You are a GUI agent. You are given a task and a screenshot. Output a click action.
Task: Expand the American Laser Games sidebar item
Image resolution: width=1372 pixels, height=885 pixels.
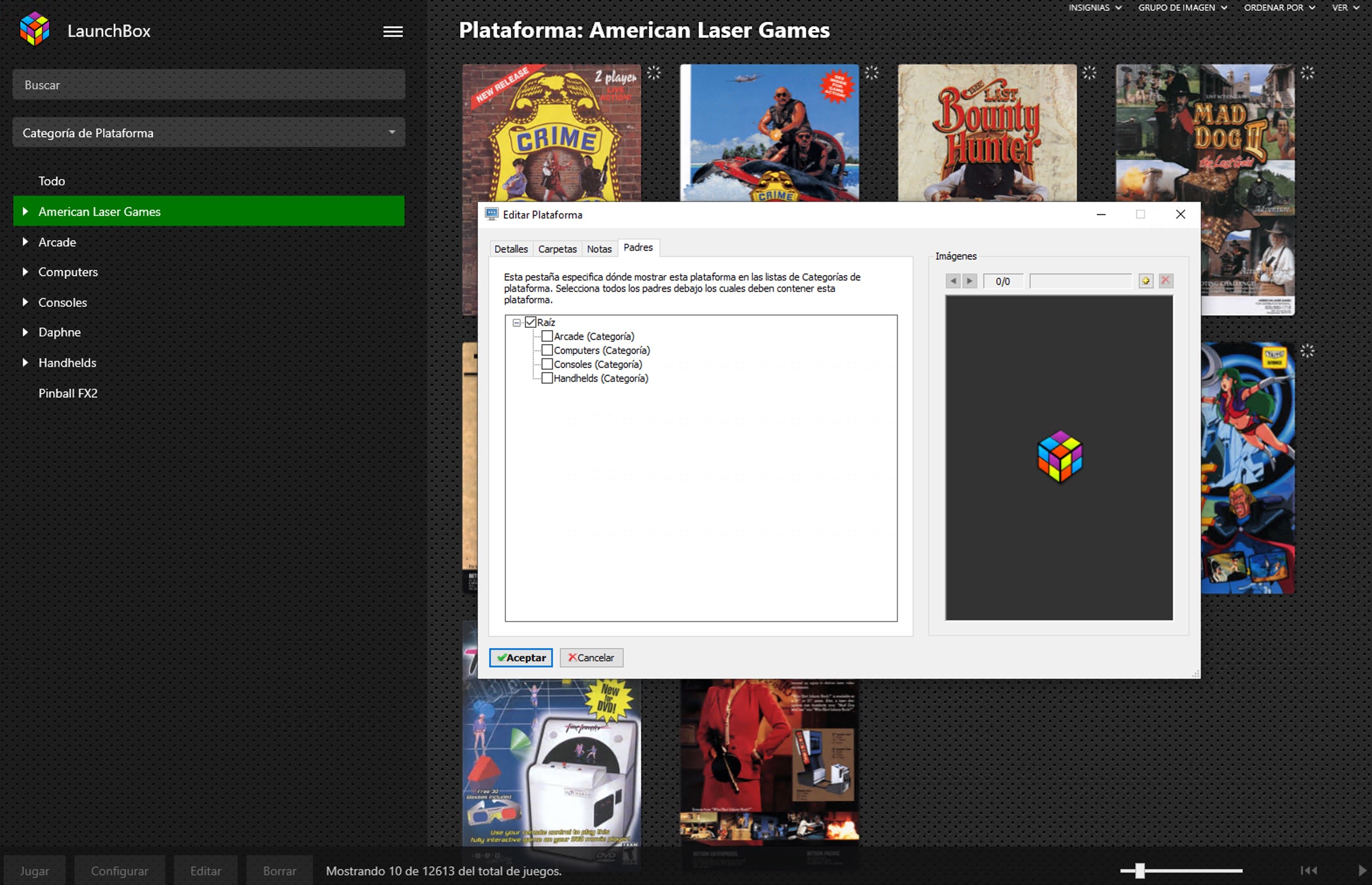(x=25, y=211)
